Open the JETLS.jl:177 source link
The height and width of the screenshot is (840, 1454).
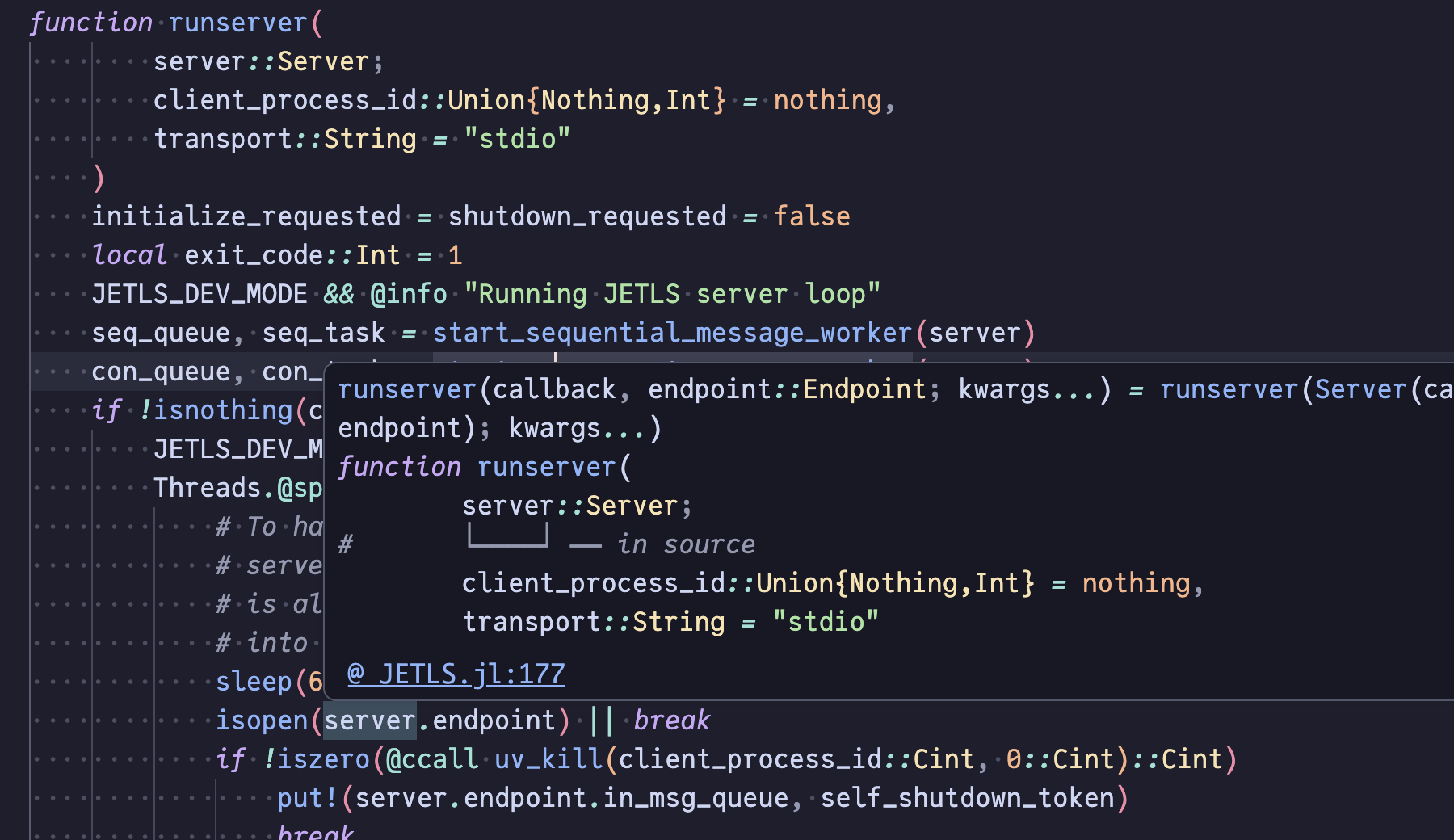[x=456, y=674]
